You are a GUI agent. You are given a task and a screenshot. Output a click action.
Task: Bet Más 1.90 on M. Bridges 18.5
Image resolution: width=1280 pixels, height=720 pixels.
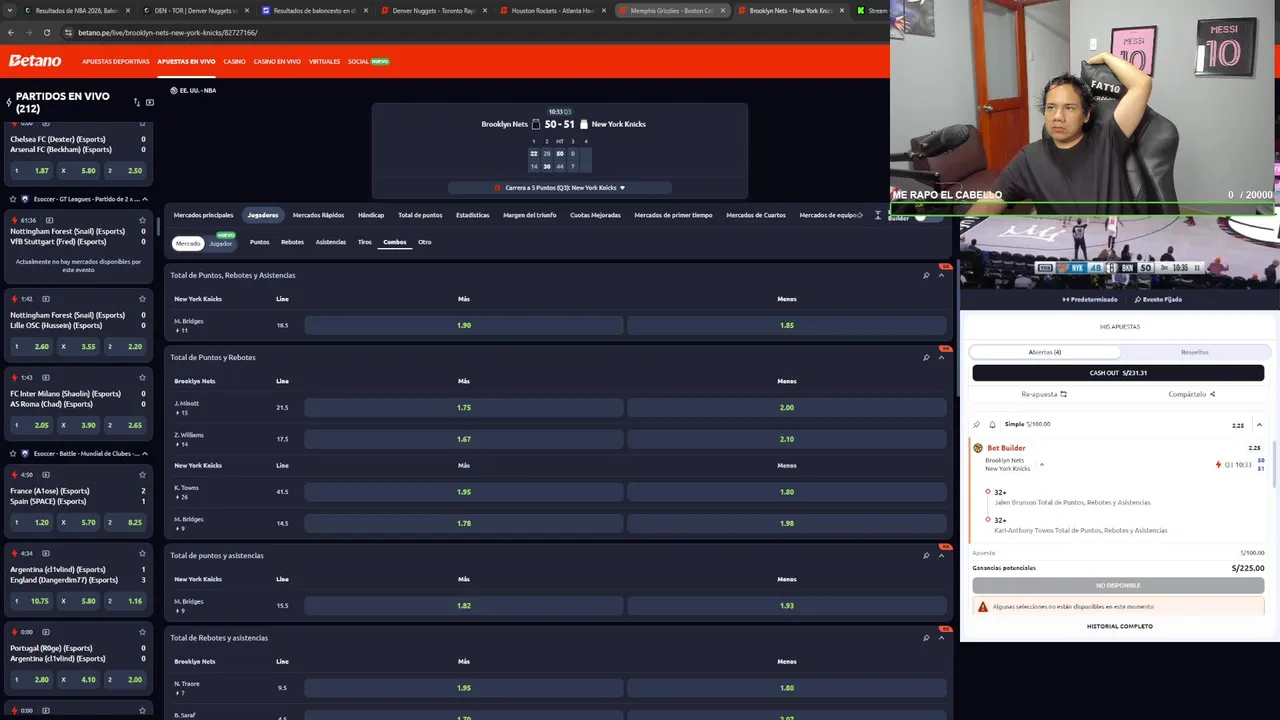coord(464,325)
